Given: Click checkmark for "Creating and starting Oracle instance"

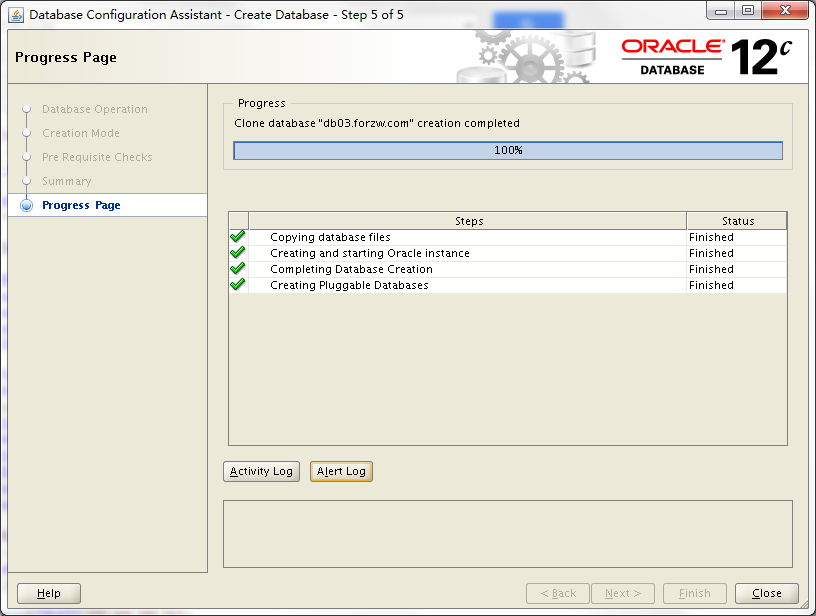Looking at the screenshot, I should click(x=237, y=252).
